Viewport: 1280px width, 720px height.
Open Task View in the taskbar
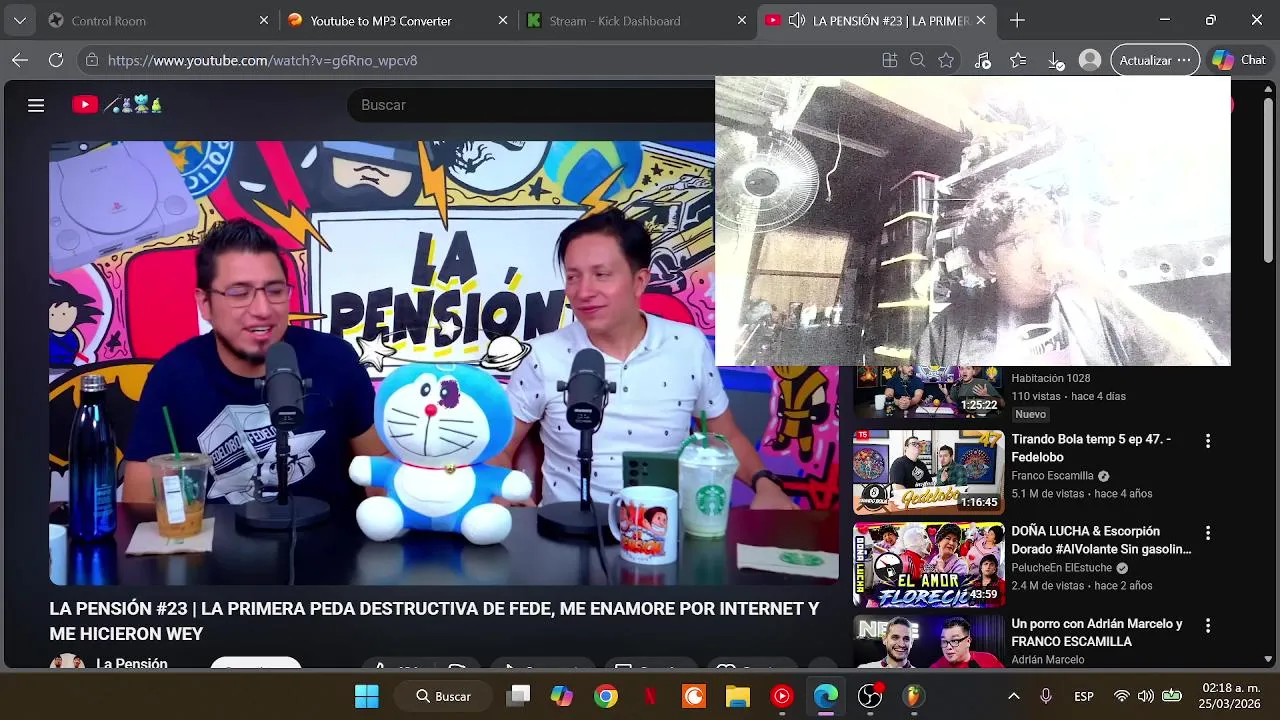coord(518,696)
